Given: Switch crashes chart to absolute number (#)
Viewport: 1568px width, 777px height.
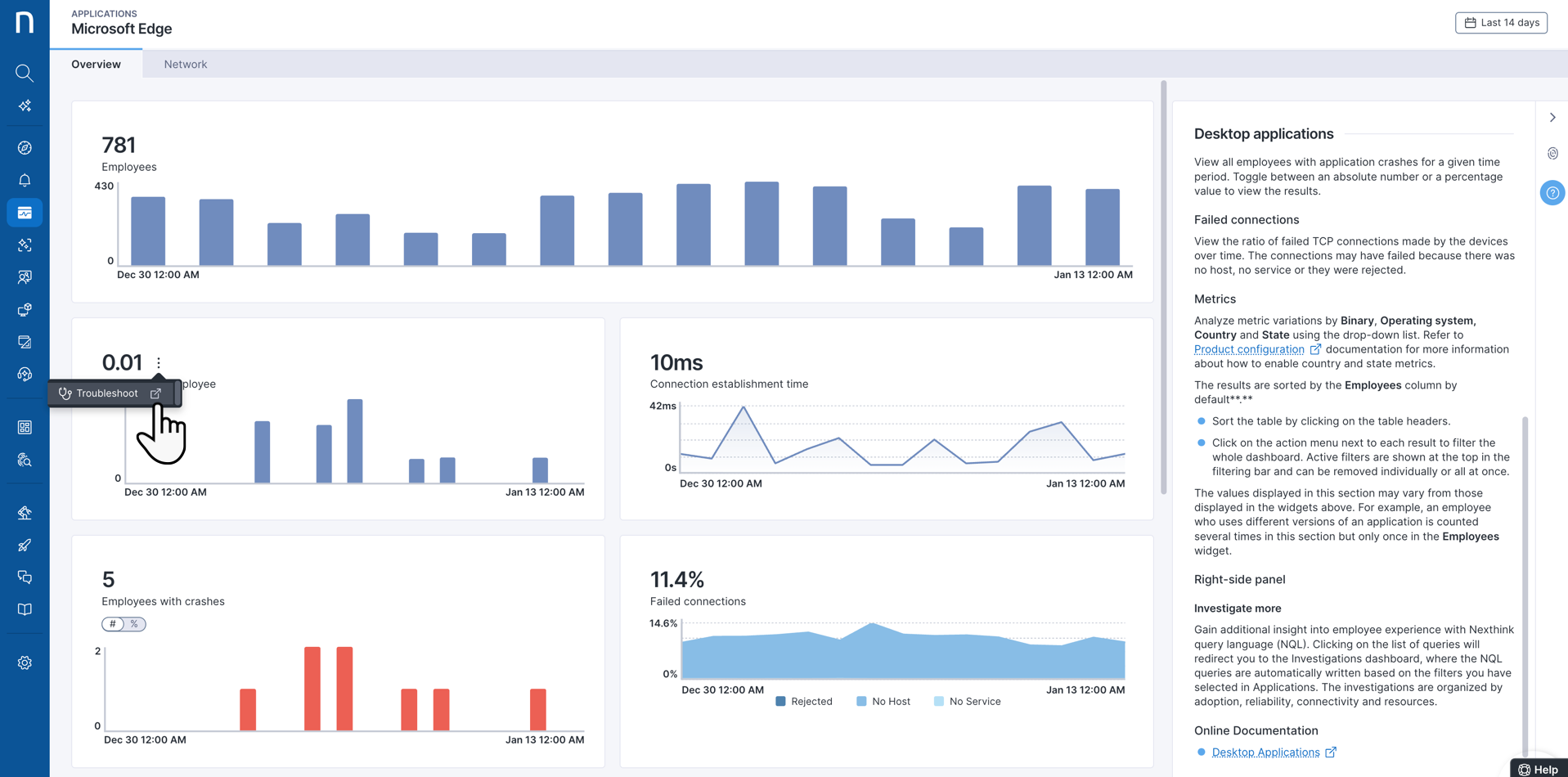Looking at the screenshot, I should (x=113, y=624).
